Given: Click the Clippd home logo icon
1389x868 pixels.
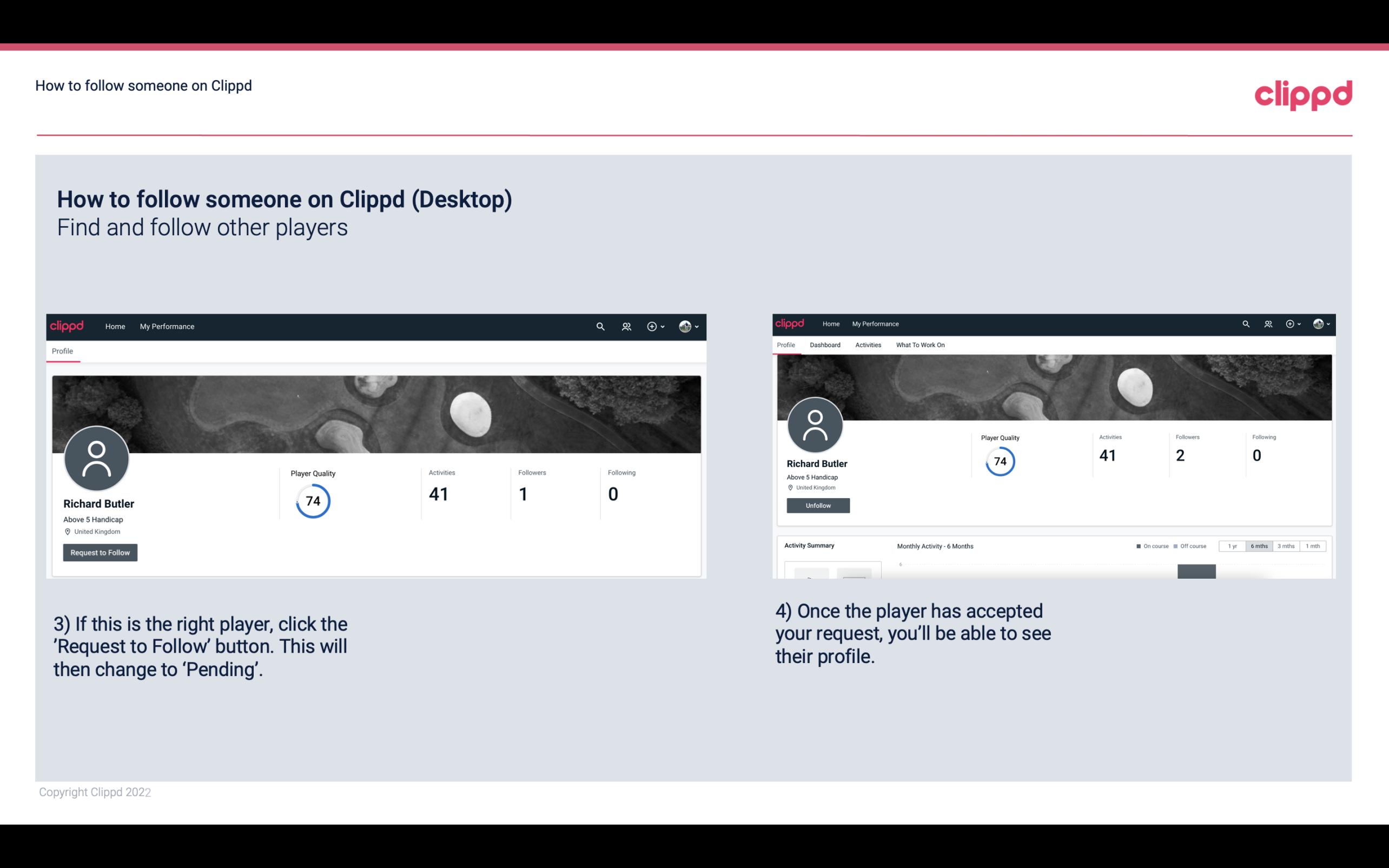Looking at the screenshot, I should [x=68, y=326].
